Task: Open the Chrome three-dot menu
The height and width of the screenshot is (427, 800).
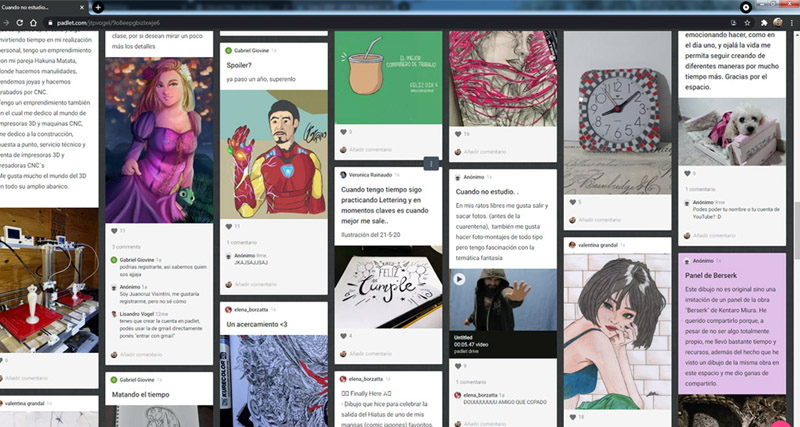Action: pyautogui.click(x=792, y=23)
